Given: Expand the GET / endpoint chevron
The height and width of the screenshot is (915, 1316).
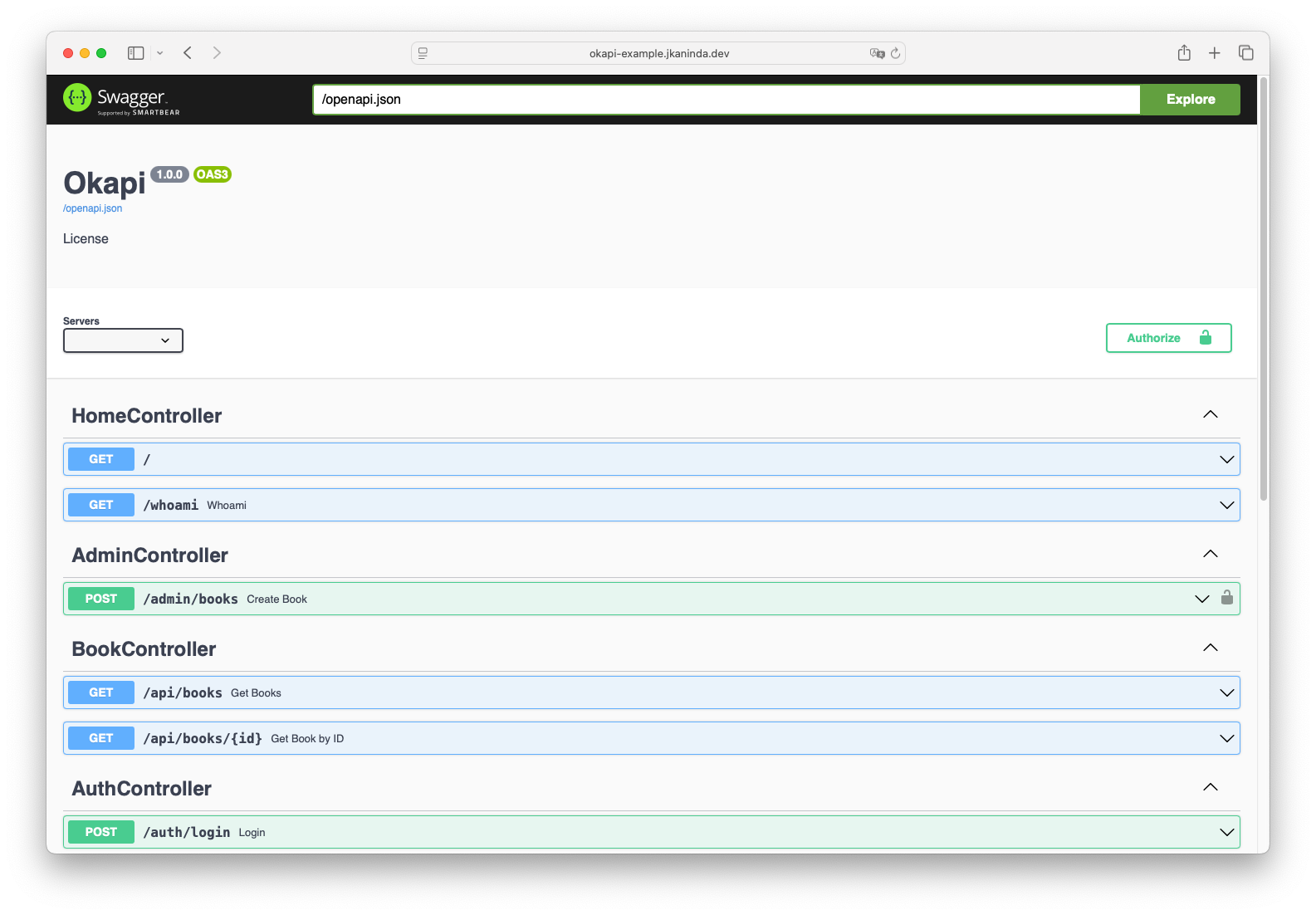Looking at the screenshot, I should pos(1226,460).
